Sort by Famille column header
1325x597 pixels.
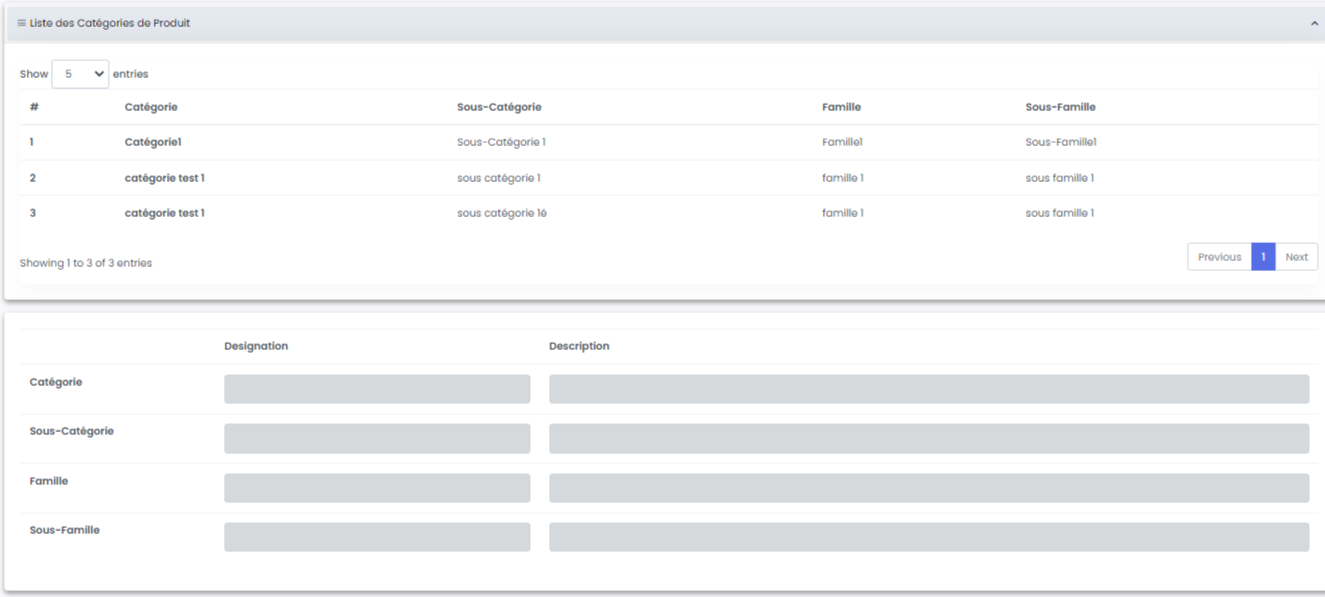coord(841,107)
